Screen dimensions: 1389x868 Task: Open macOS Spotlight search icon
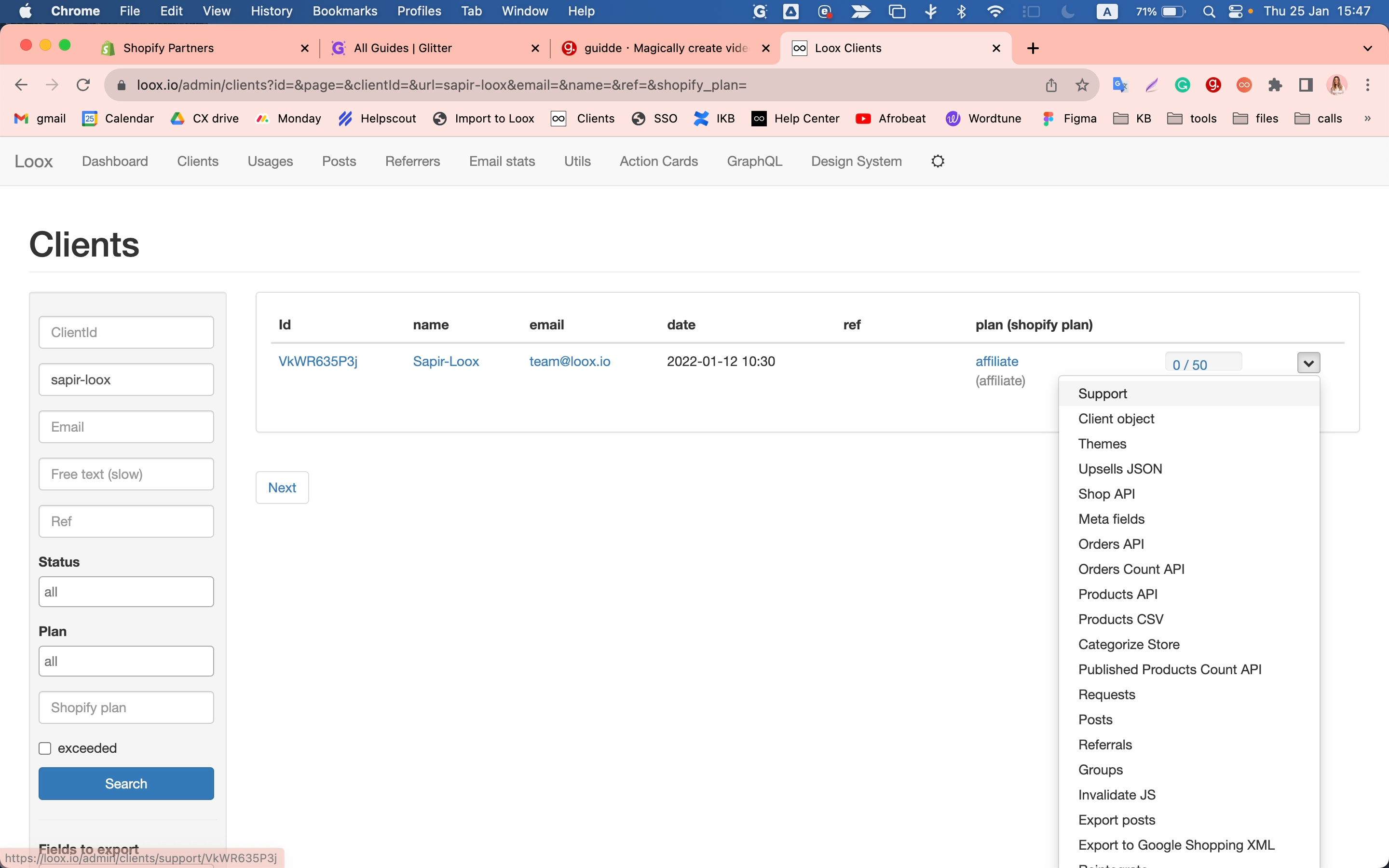click(1209, 12)
